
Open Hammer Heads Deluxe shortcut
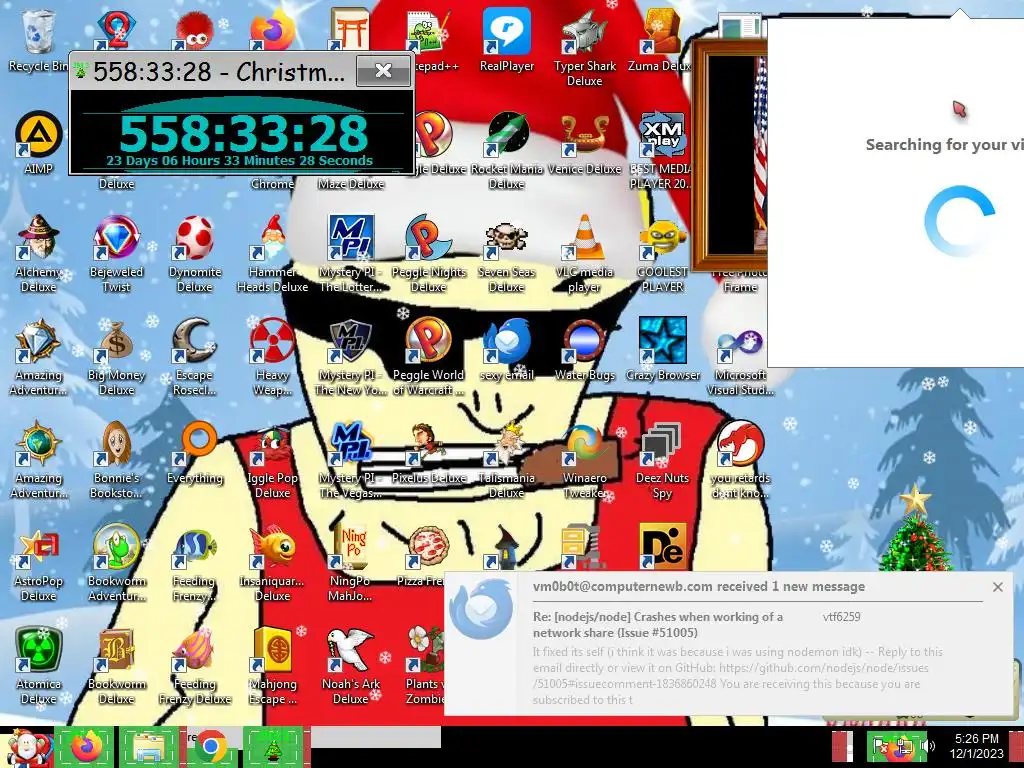[272, 255]
